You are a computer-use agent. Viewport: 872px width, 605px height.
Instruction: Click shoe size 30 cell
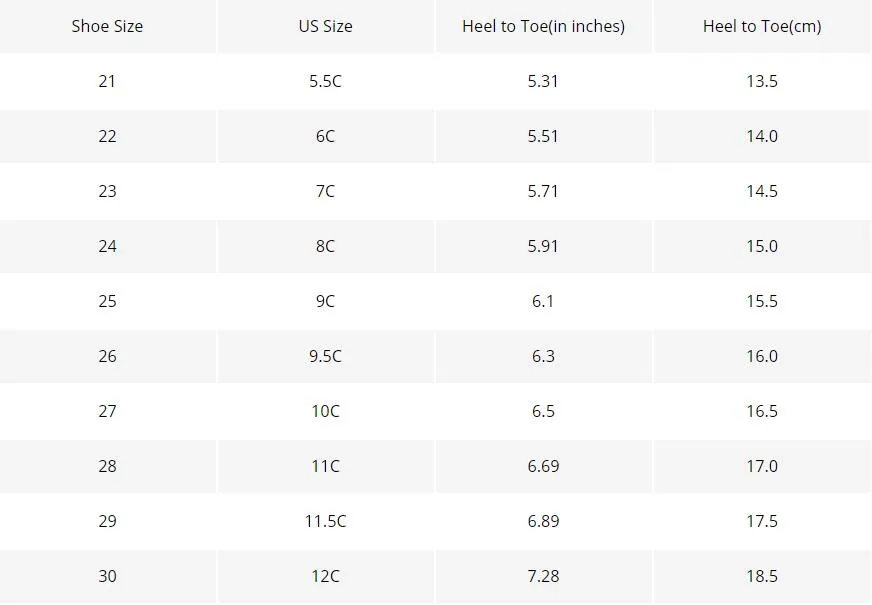(107, 576)
